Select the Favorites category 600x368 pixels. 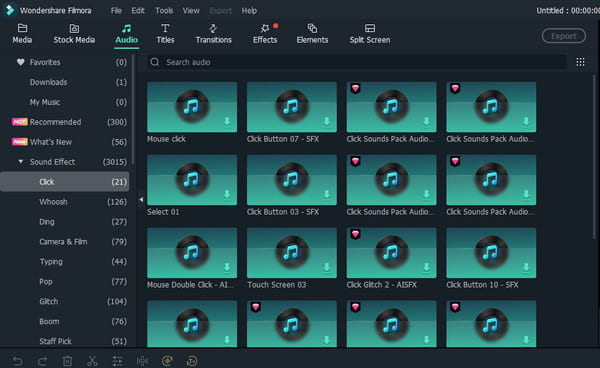click(66, 62)
